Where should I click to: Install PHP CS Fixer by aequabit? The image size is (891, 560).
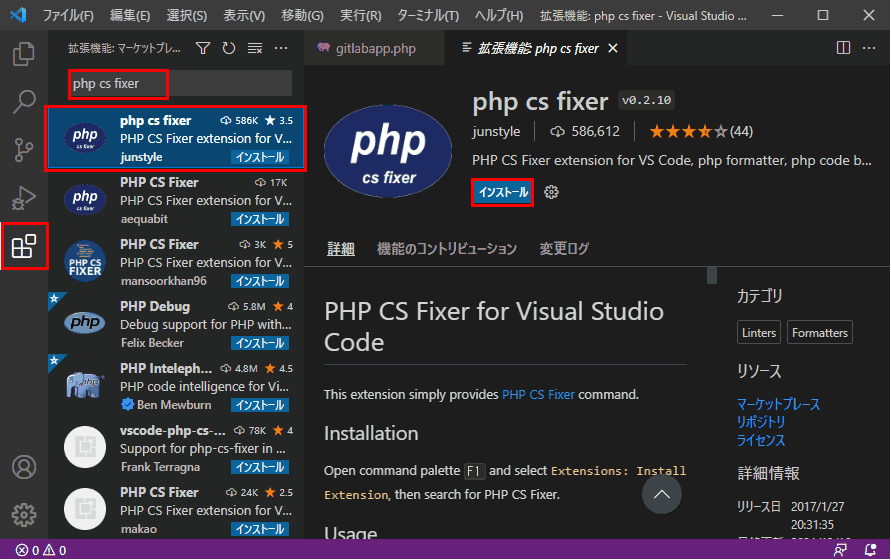260,219
